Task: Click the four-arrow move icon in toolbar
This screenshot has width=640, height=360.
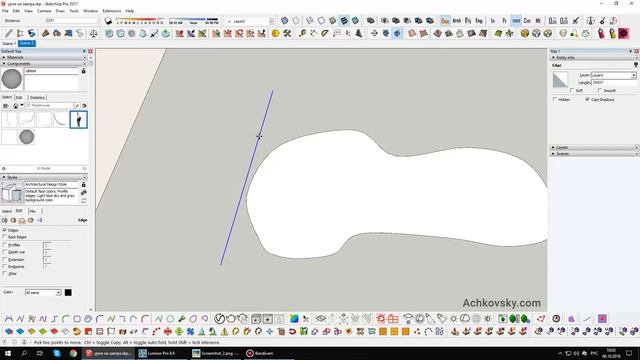Action: (374, 33)
